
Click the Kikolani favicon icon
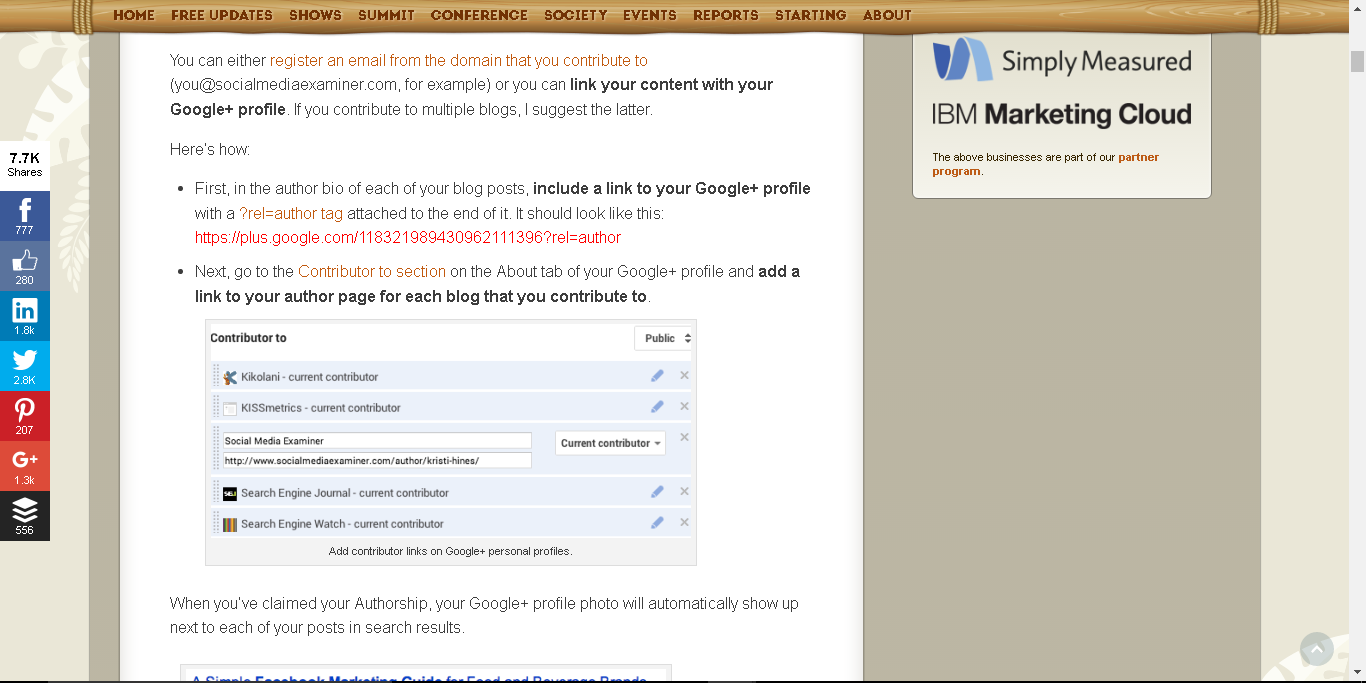[230, 377]
